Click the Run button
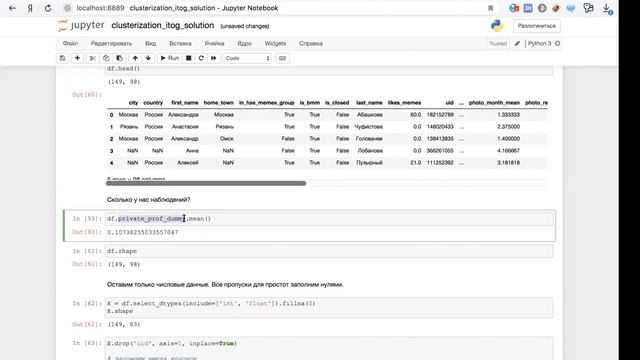This screenshot has width=640, height=360. pos(169,58)
